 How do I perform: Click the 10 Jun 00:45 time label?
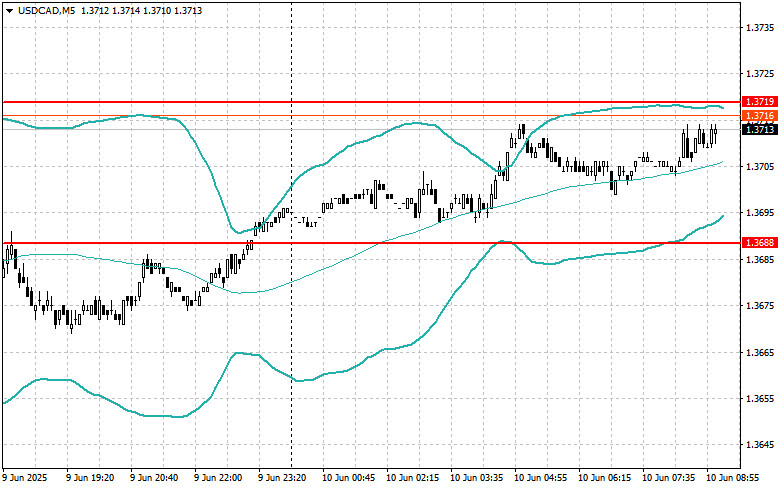point(349,478)
